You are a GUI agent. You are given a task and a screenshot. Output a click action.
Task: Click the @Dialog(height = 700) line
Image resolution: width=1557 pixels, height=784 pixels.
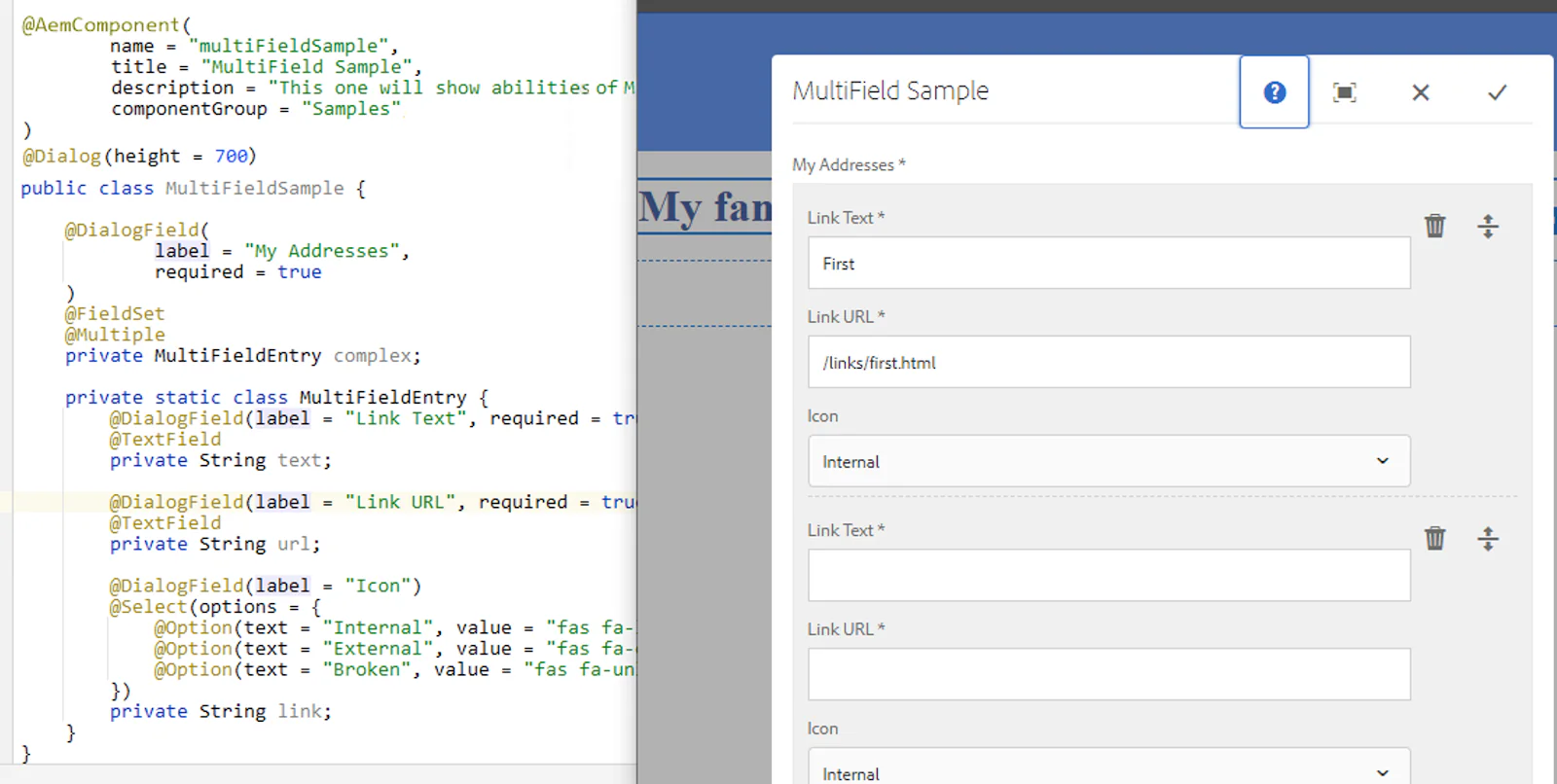[139, 156]
